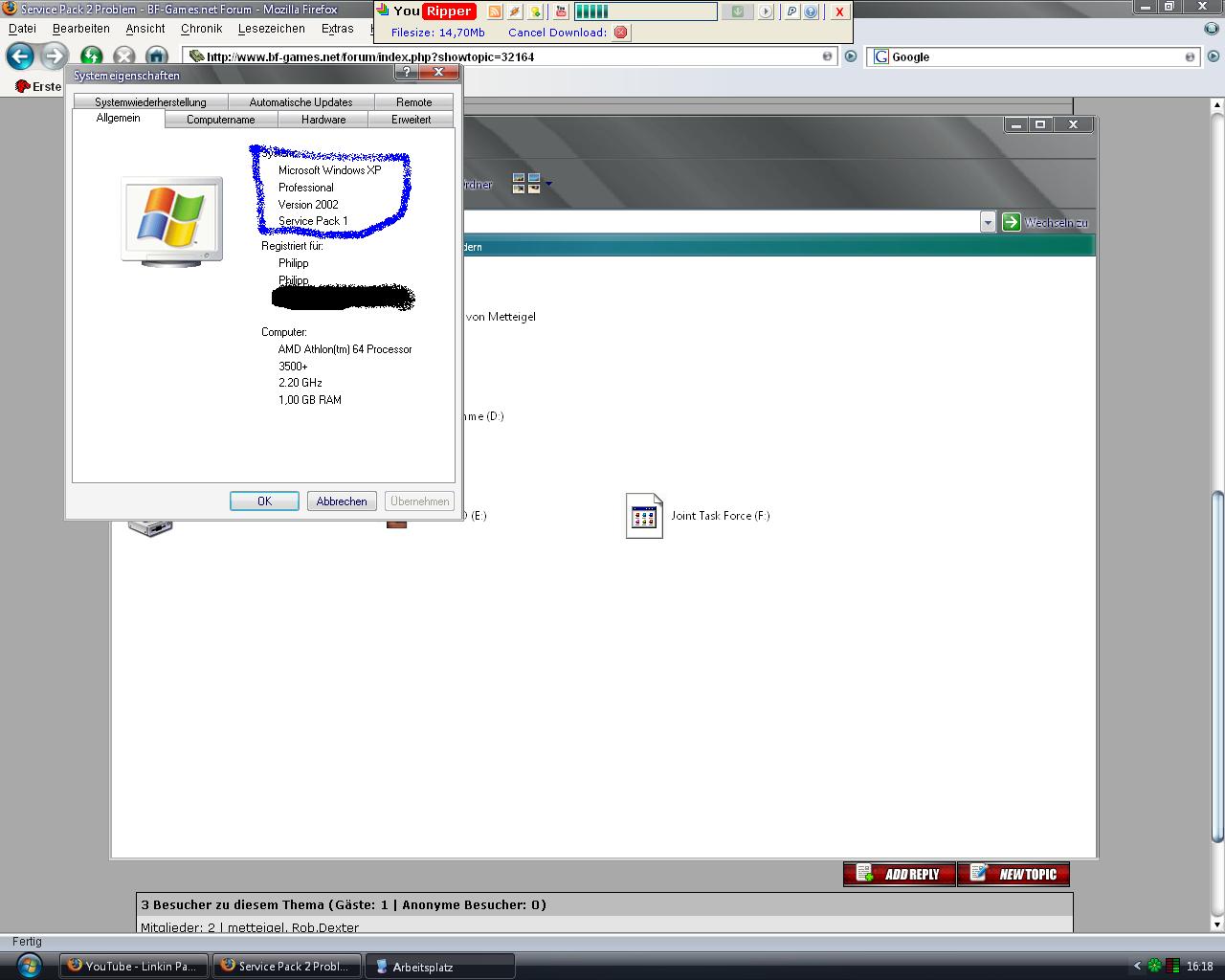Go back with Firefox's Back arrow
This screenshot has height=980, width=1225.
pyautogui.click(x=20, y=56)
